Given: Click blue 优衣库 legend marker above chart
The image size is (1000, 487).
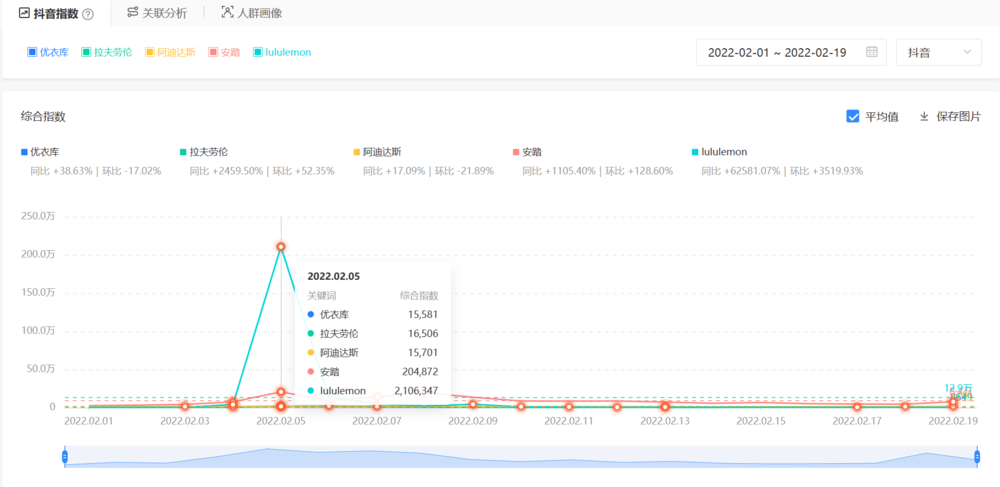Looking at the screenshot, I should 25,152.
